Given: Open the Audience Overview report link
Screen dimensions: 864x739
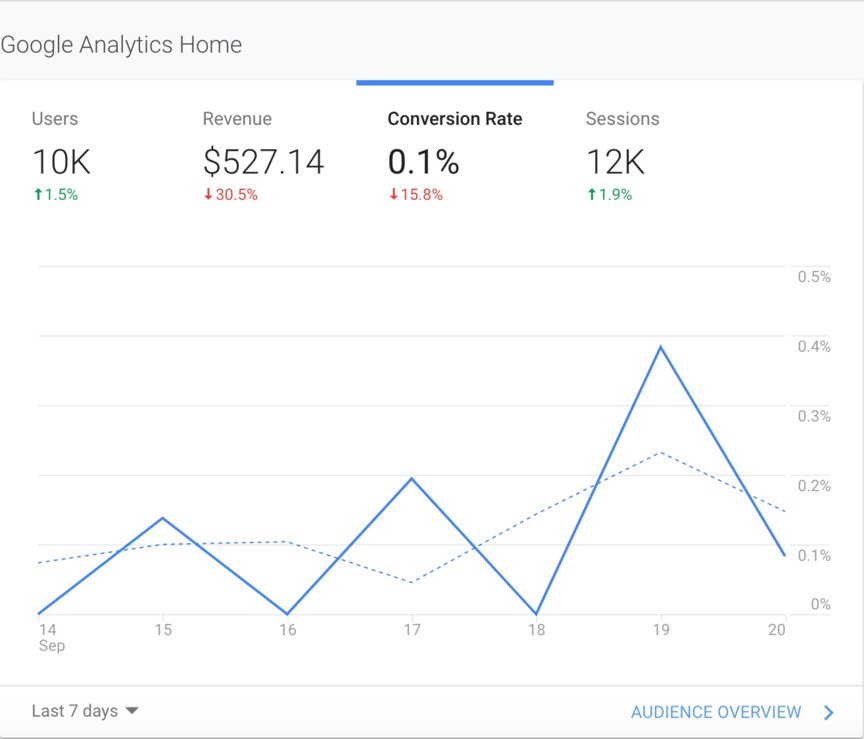Looking at the screenshot, I should click(x=716, y=712).
